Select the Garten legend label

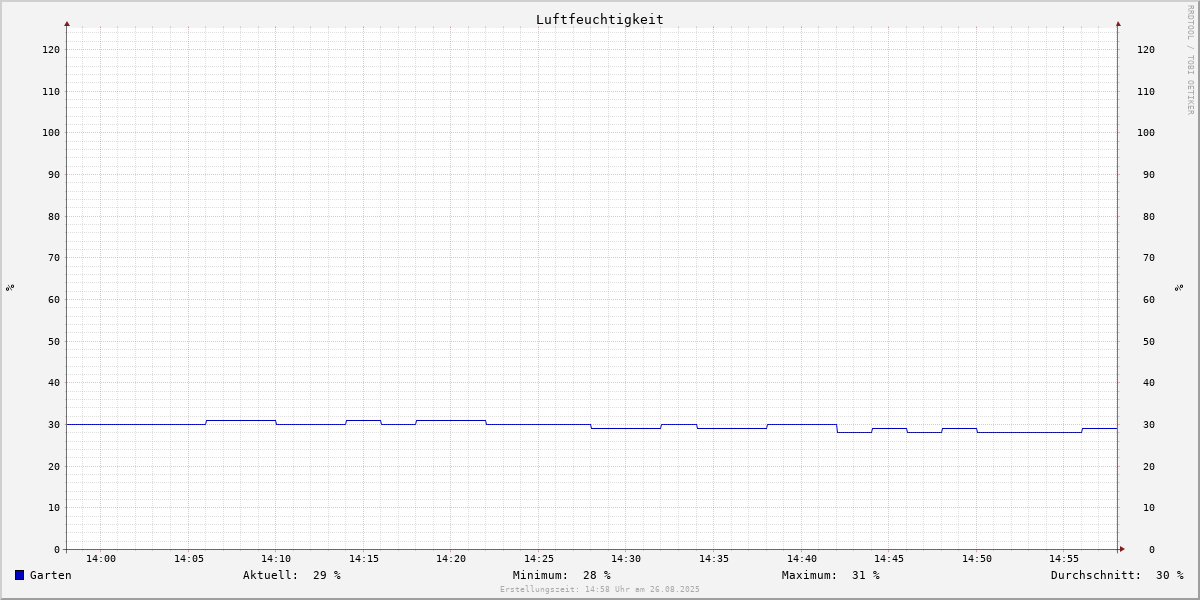click(51, 575)
